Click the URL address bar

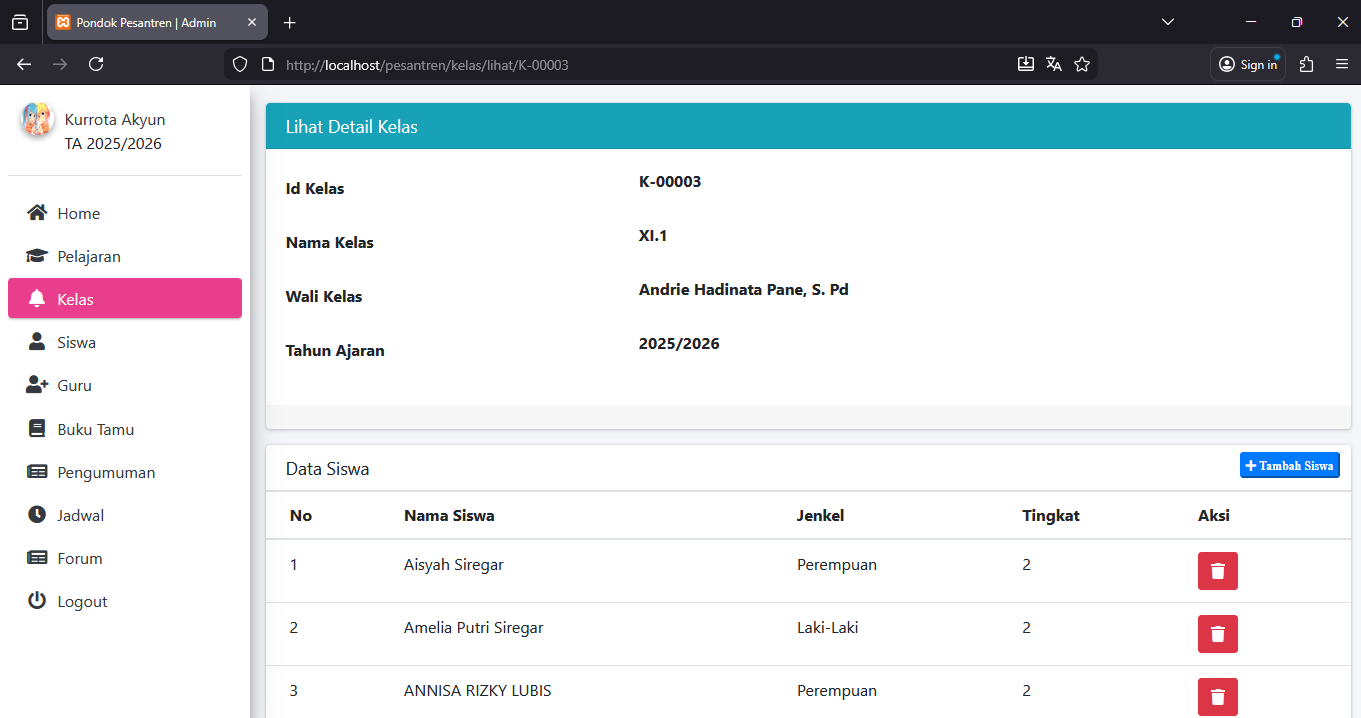point(640,64)
